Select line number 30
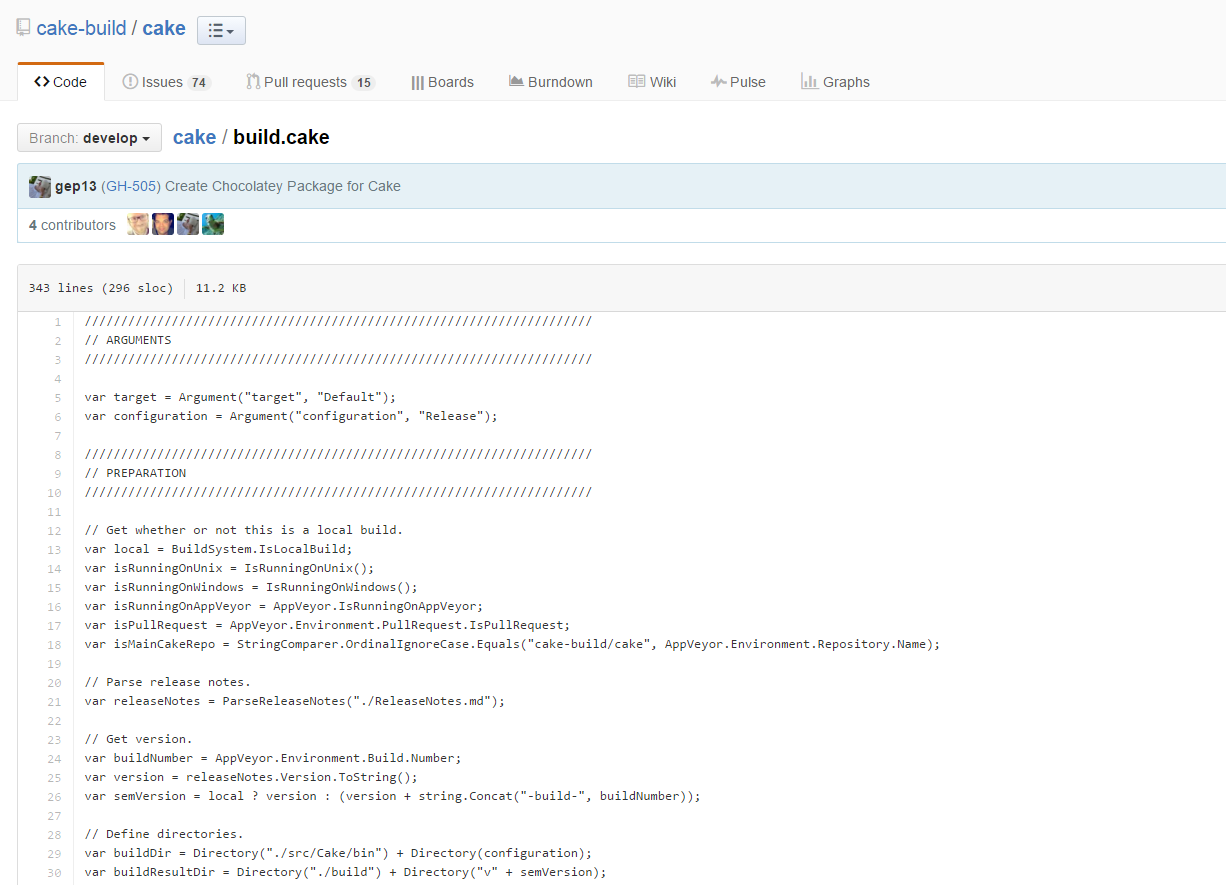Viewport: 1226px width, 885px height. (x=54, y=873)
